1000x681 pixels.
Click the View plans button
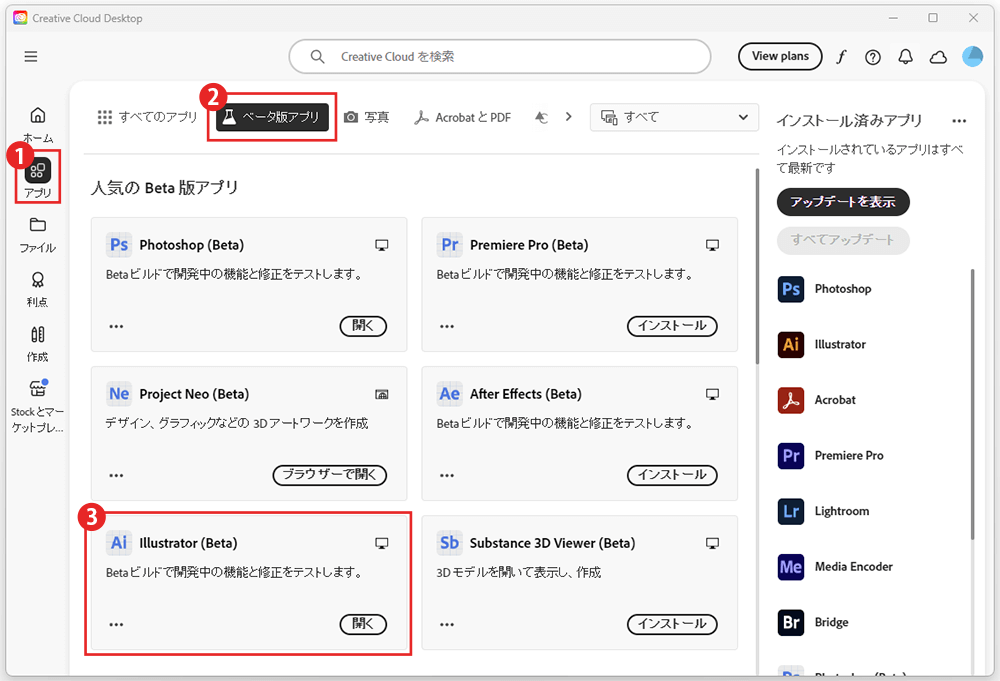(780, 57)
